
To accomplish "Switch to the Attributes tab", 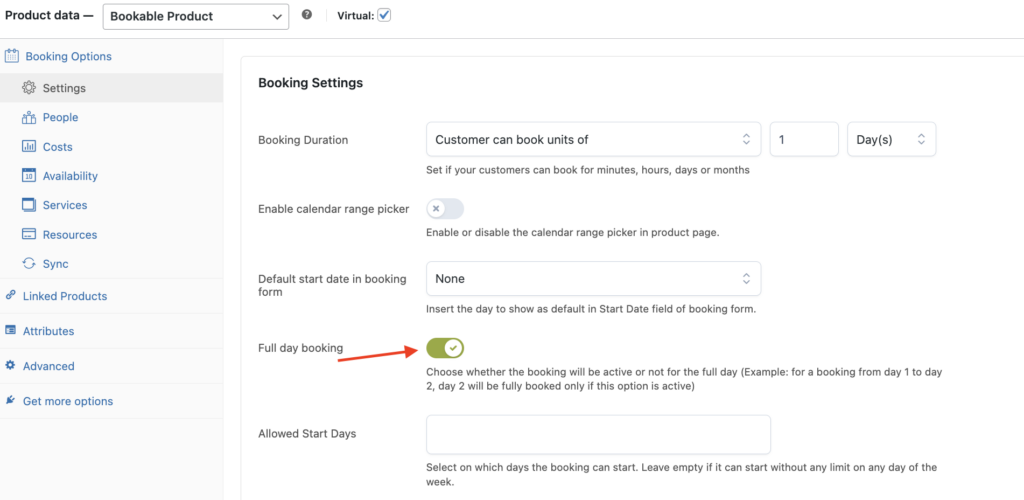I will click(x=48, y=331).
